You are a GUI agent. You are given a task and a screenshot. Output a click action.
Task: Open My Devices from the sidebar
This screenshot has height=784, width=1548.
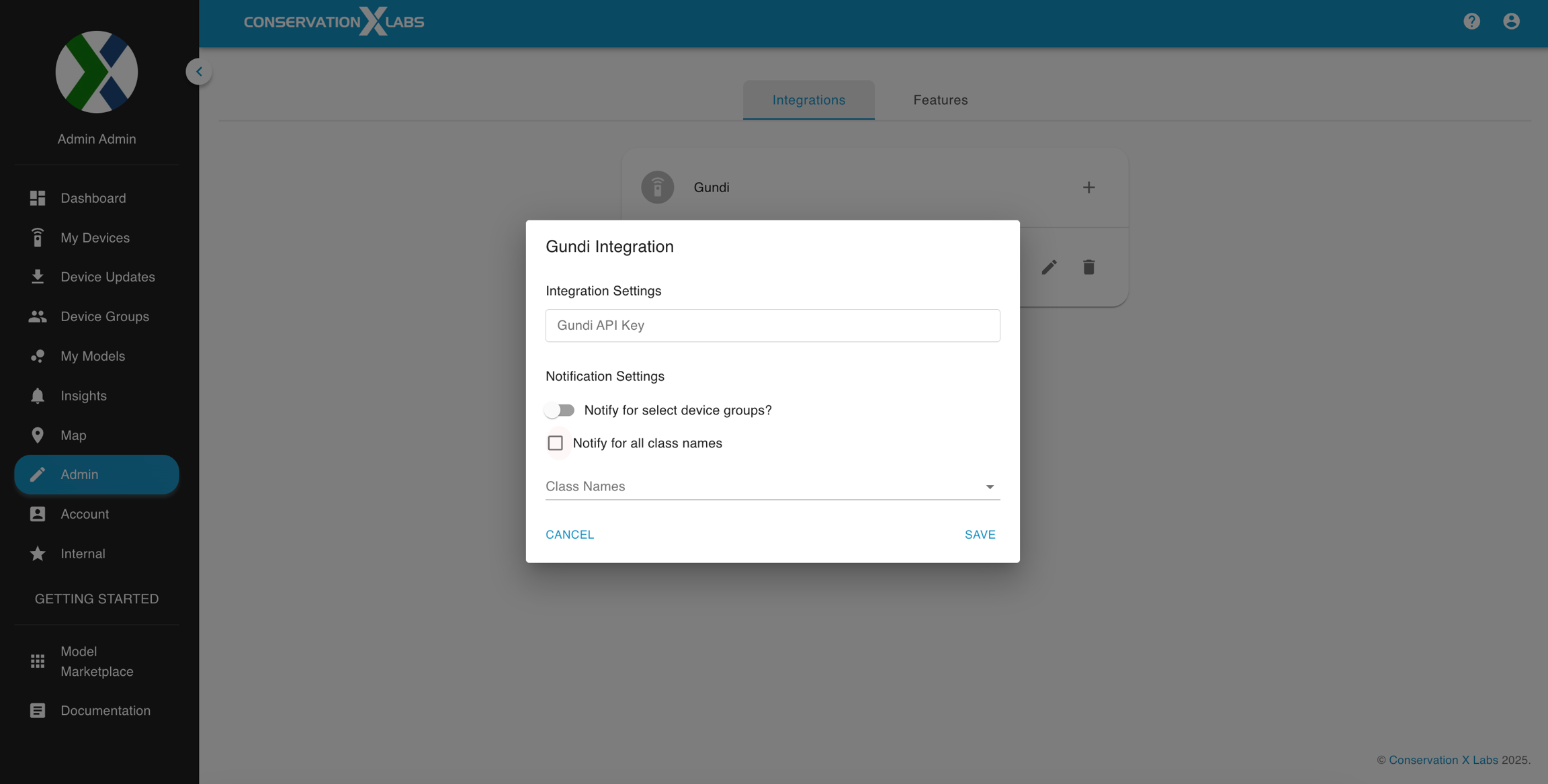[95, 238]
